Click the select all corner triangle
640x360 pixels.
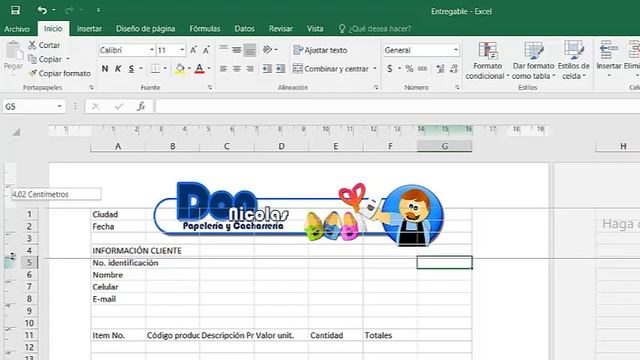coord(16,132)
